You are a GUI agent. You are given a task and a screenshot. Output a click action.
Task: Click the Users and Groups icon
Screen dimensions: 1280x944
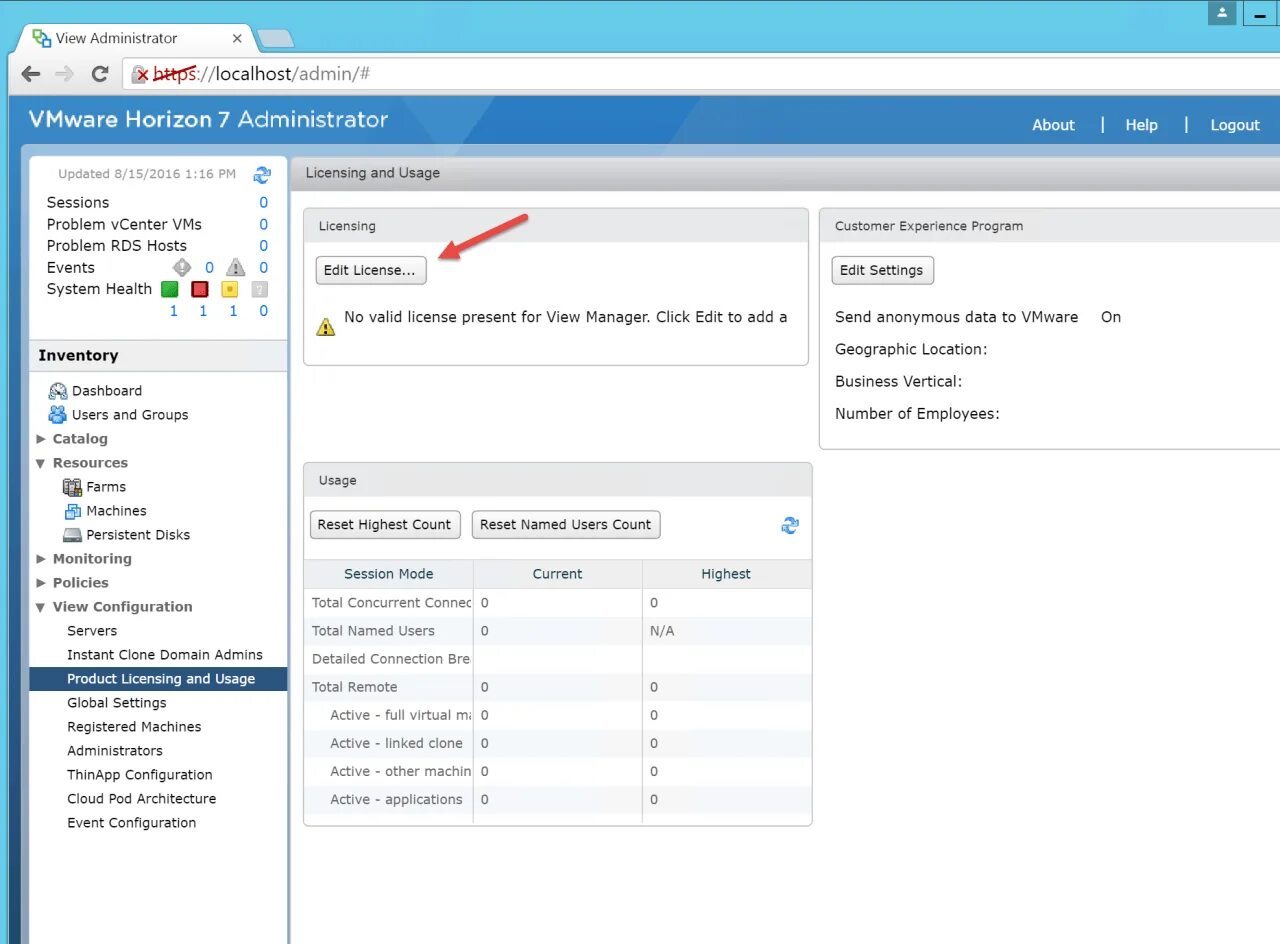pyautogui.click(x=58, y=415)
